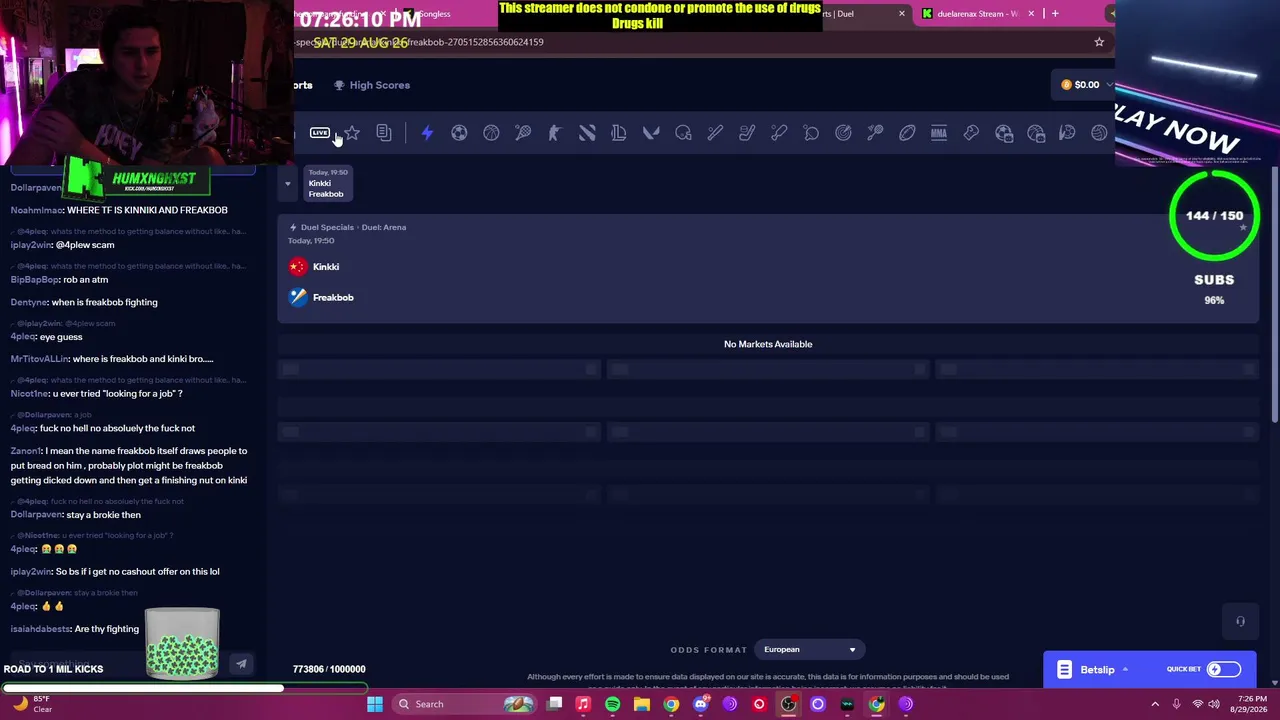
Task: Click MrTitovALLin's chat username
Action: pos(40,359)
